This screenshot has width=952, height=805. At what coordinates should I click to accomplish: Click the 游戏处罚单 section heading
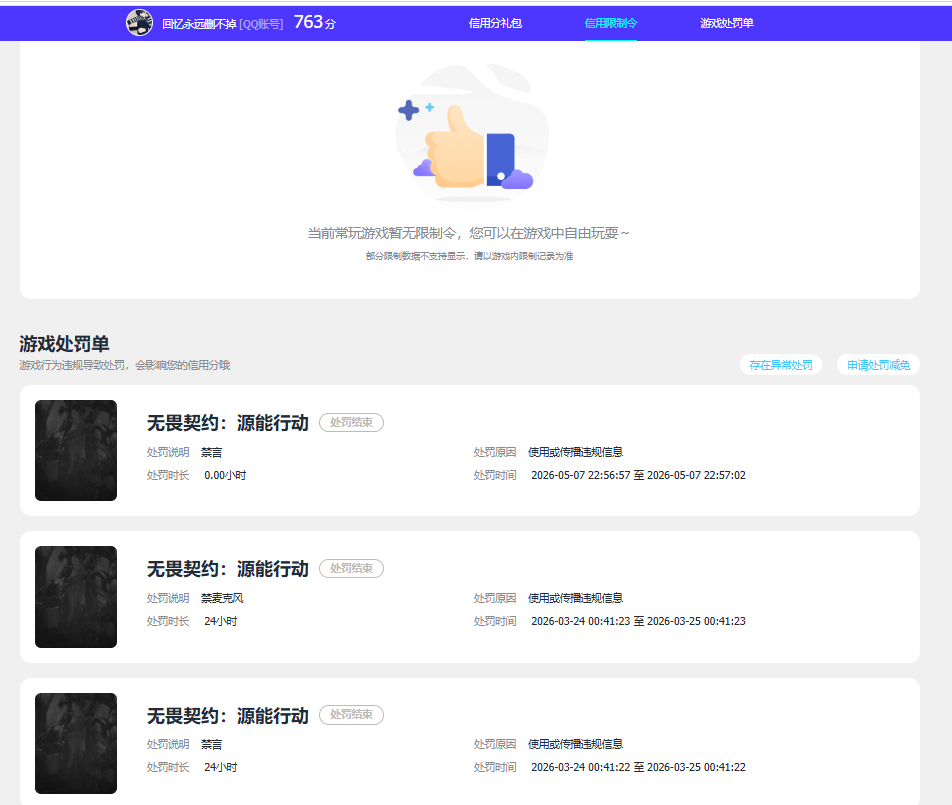[x=64, y=344]
